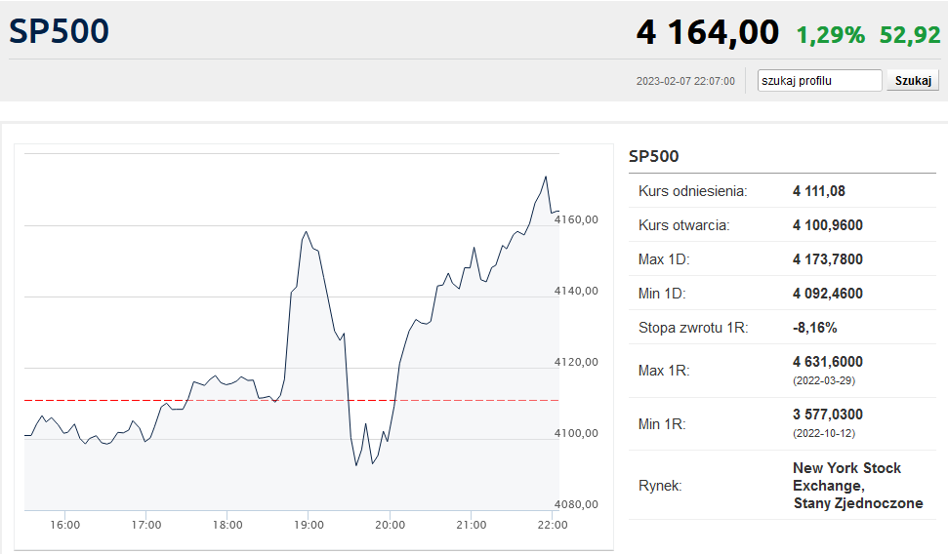The width and height of the screenshot is (948, 554).
Task: Click the value 4 111,08
Action: click(819, 191)
